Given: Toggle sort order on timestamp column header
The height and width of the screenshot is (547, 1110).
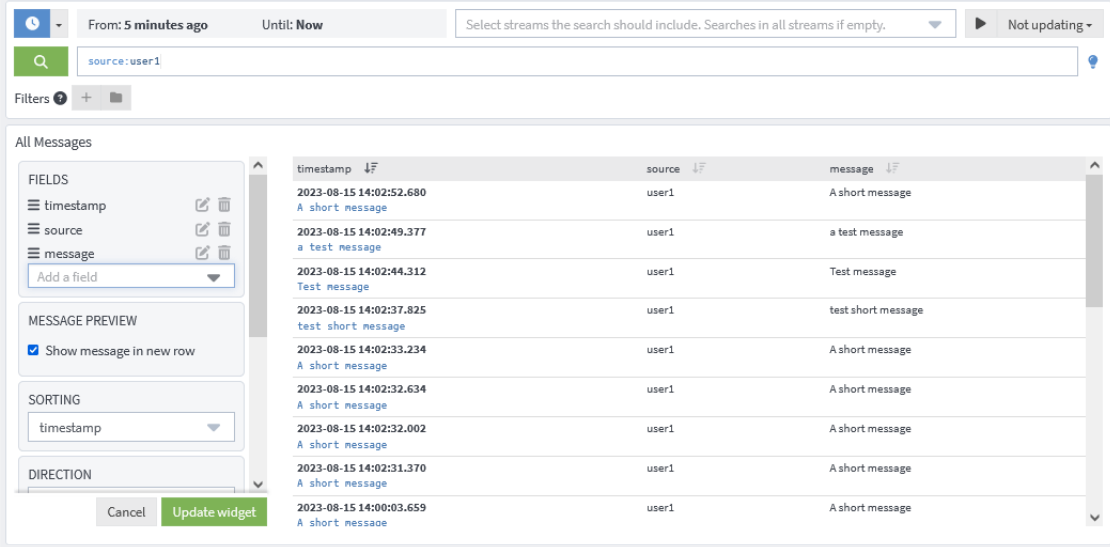Looking at the screenshot, I should point(371,169).
